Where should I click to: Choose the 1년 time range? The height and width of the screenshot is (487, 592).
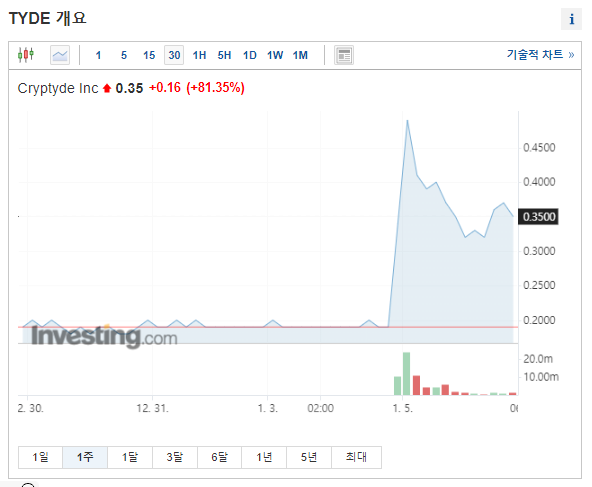(264, 457)
